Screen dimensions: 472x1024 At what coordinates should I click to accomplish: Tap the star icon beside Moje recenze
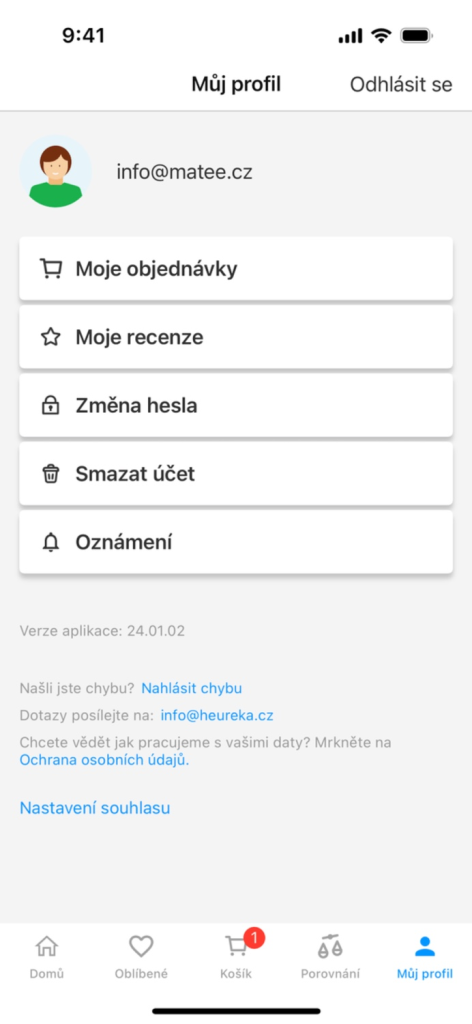[50, 338]
